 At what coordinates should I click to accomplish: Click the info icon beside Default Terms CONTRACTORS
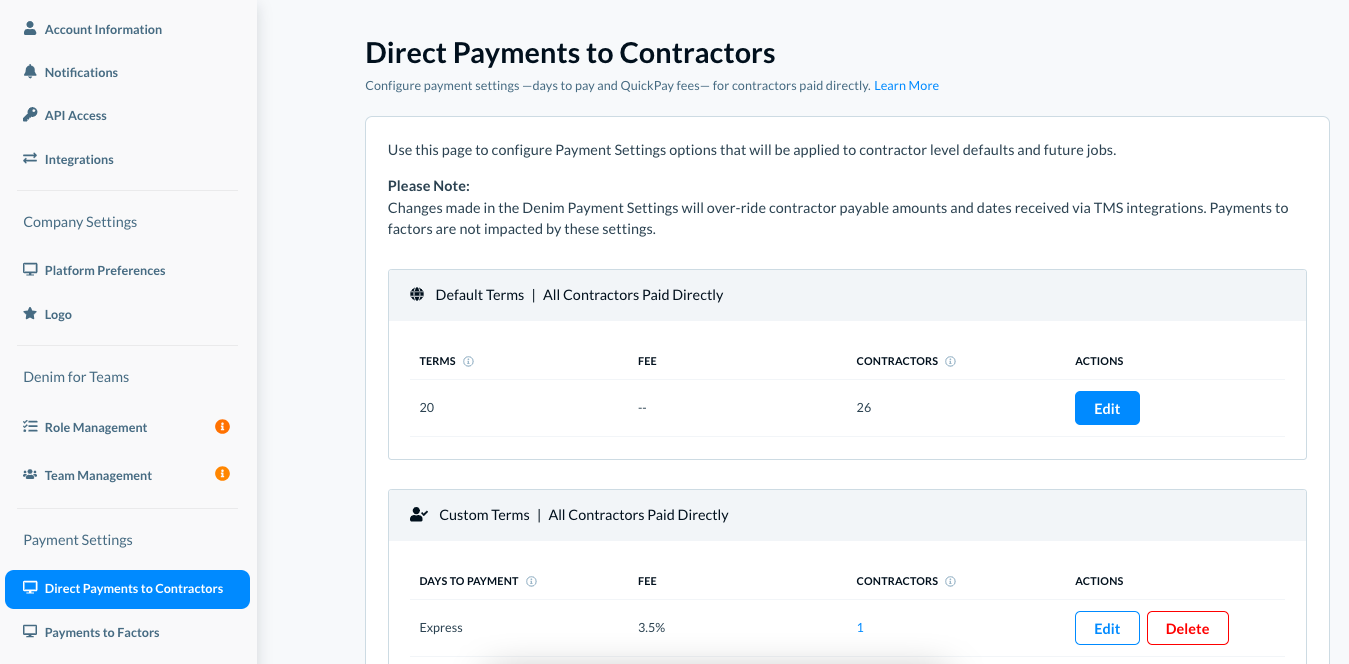(x=950, y=361)
